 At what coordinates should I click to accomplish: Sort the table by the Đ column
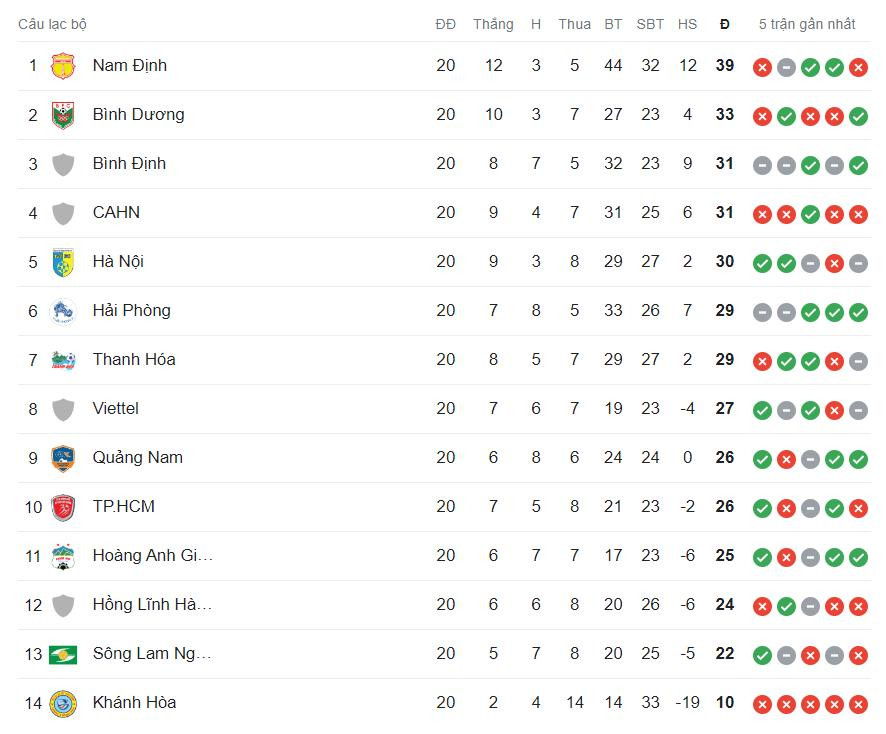[724, 23]
